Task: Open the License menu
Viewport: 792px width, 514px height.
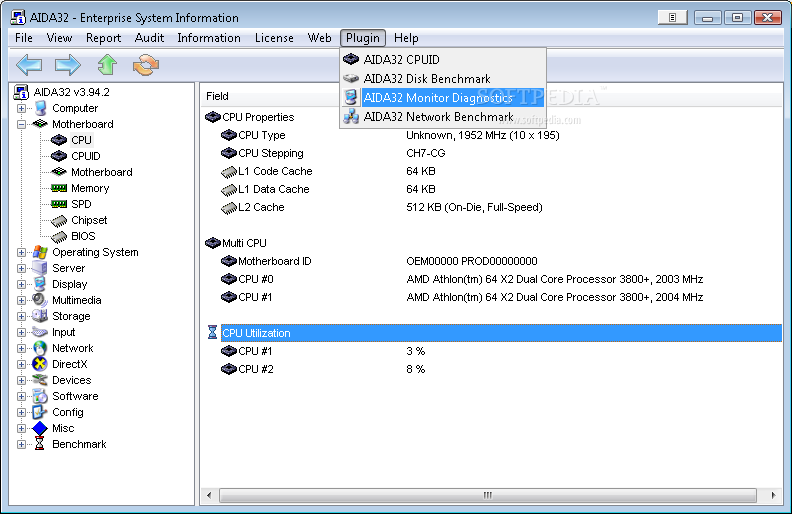Action: (274, 38)
